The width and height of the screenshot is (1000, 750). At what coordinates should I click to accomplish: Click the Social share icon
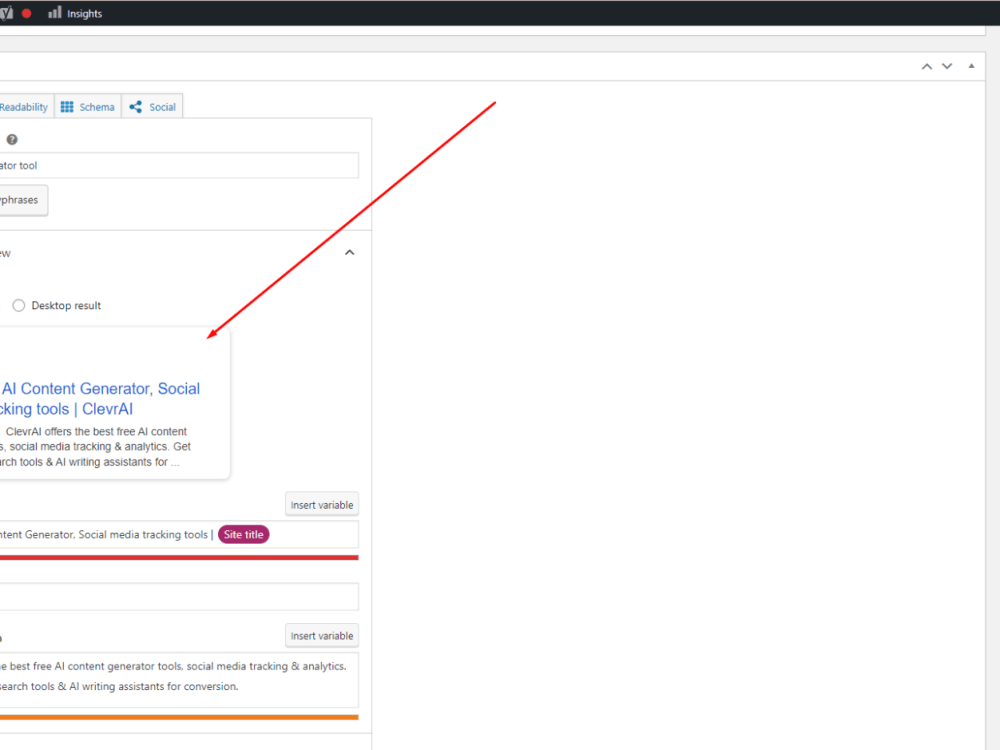pyautogui.click(x=135, y=107)
